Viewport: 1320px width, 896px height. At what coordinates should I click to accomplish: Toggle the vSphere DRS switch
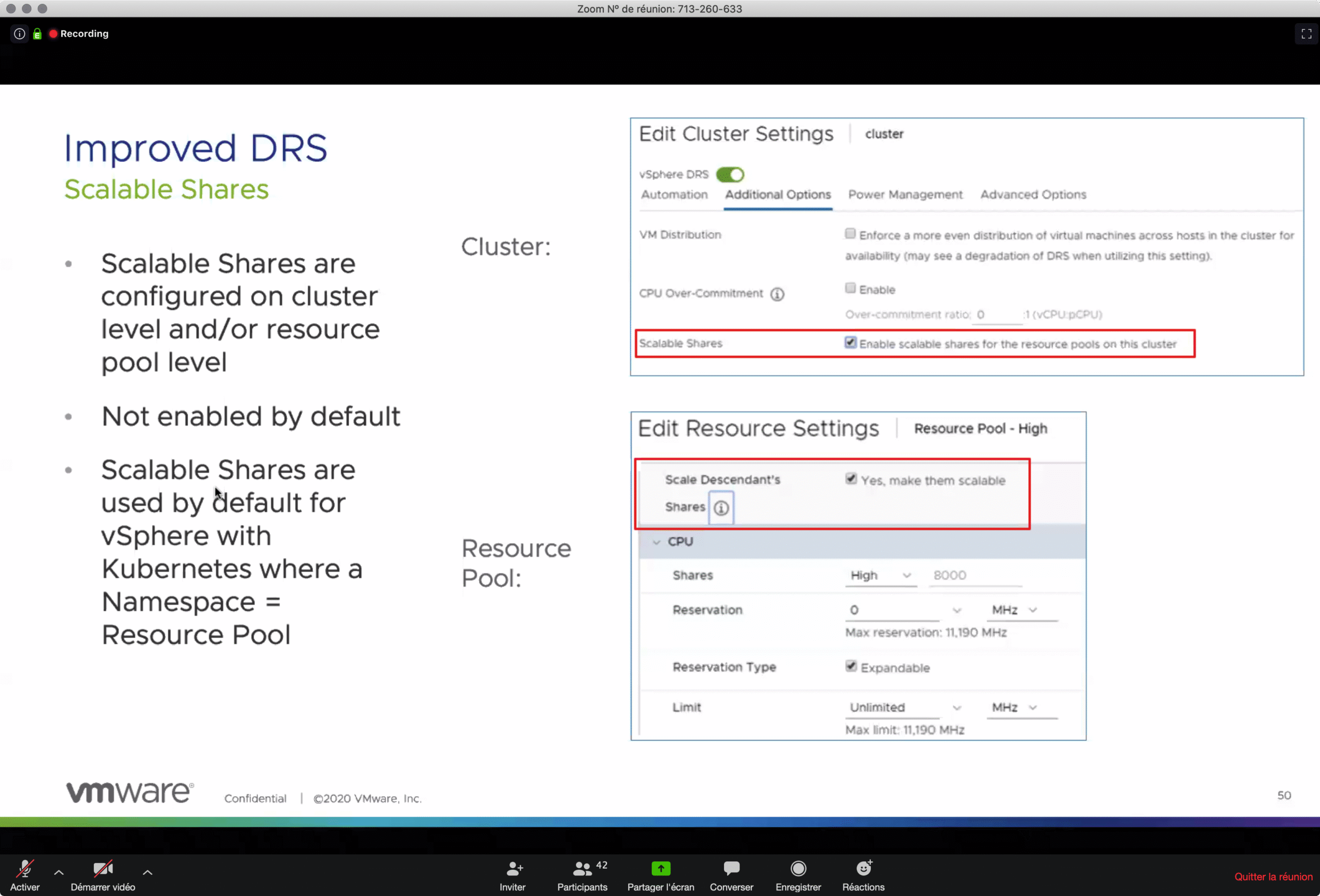tap(730, 174)
